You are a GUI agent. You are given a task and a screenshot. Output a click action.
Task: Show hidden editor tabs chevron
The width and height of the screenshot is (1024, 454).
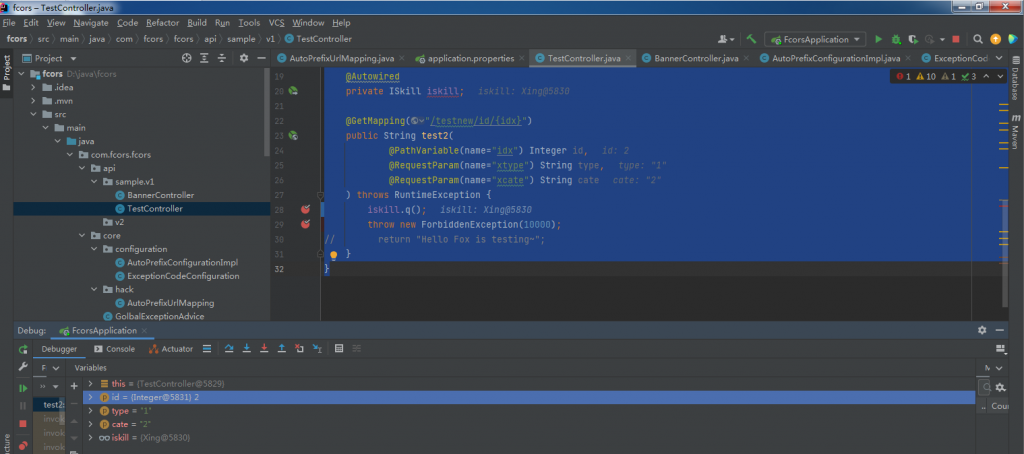(x=999, y=58)
